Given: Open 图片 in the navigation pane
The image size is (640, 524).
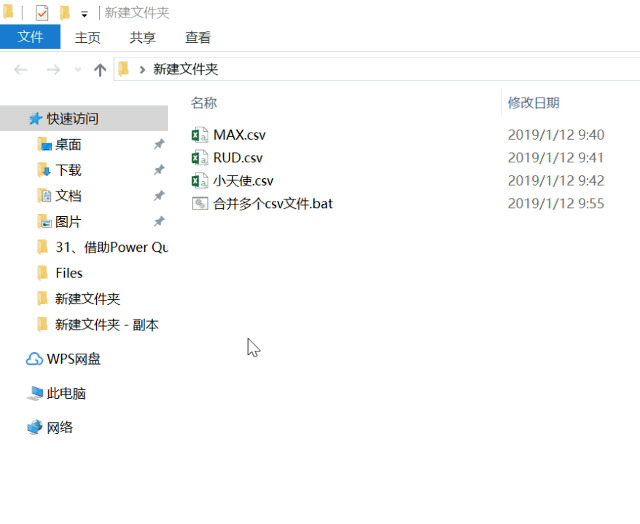Looking at the screenshot, I should 68,222.
